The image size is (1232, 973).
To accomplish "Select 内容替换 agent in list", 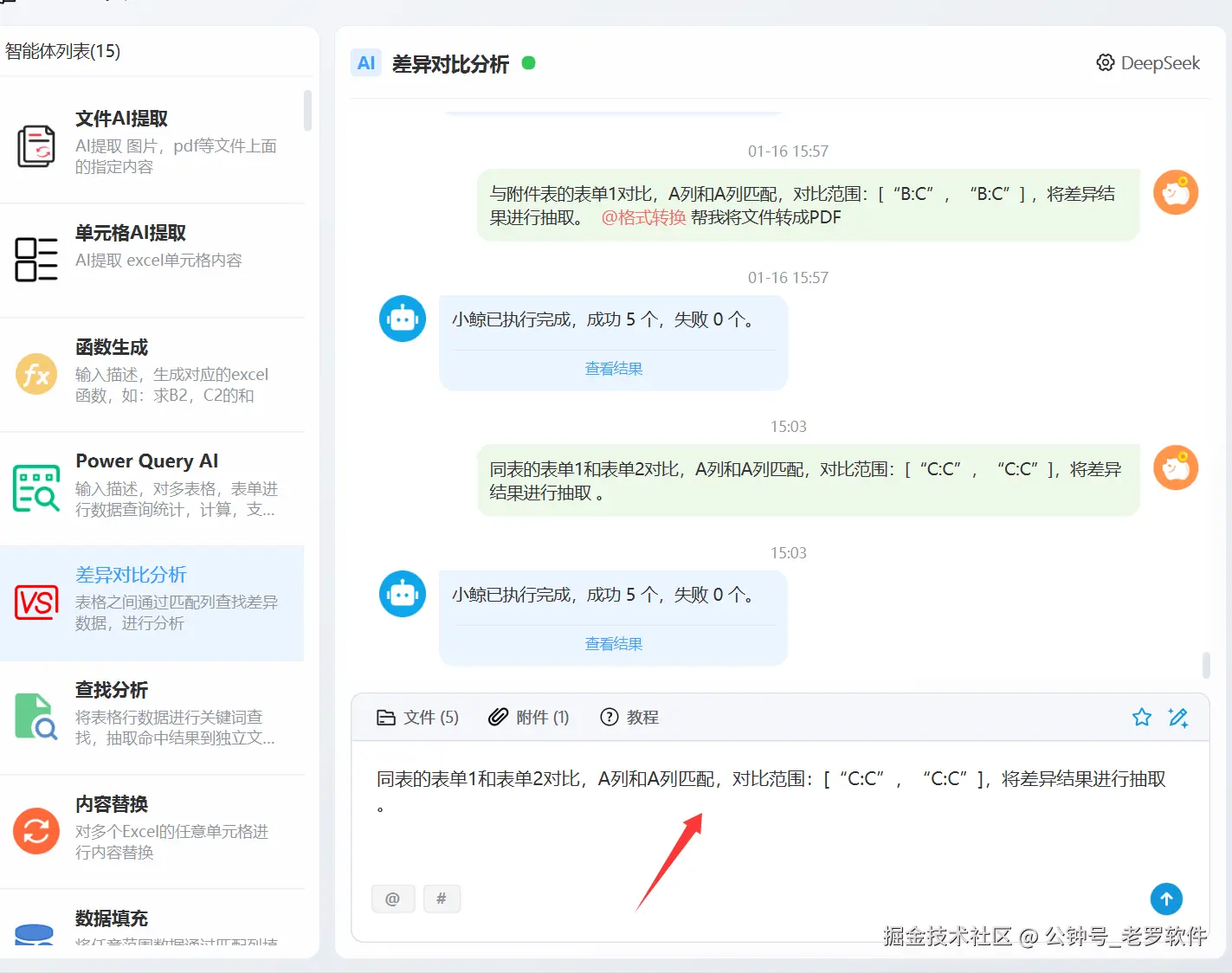I will click(x=152, y=832).
